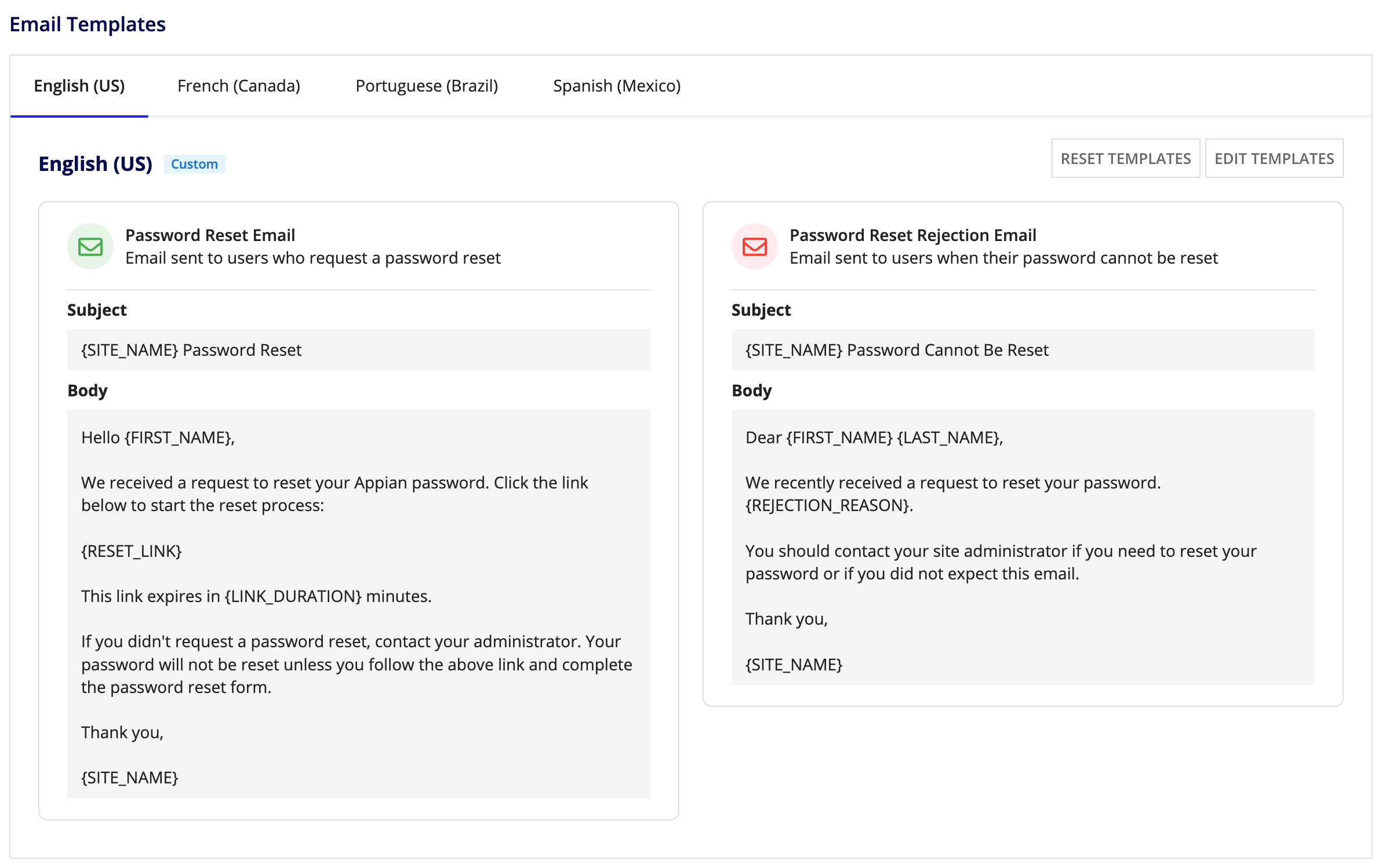Click the Password Reset Email title
The image size is (1382, 868).
210,235
